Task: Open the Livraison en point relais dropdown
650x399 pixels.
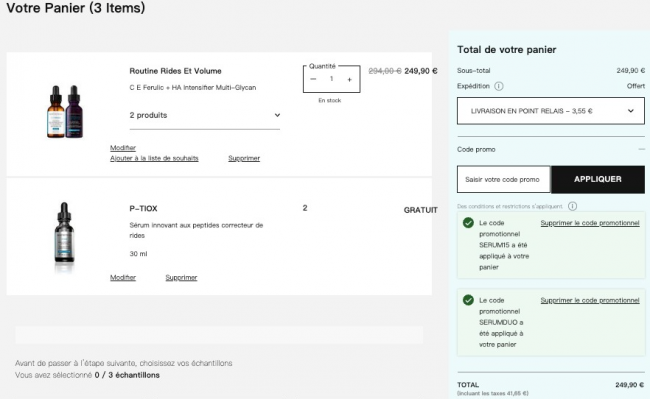Action: [551, 111]
